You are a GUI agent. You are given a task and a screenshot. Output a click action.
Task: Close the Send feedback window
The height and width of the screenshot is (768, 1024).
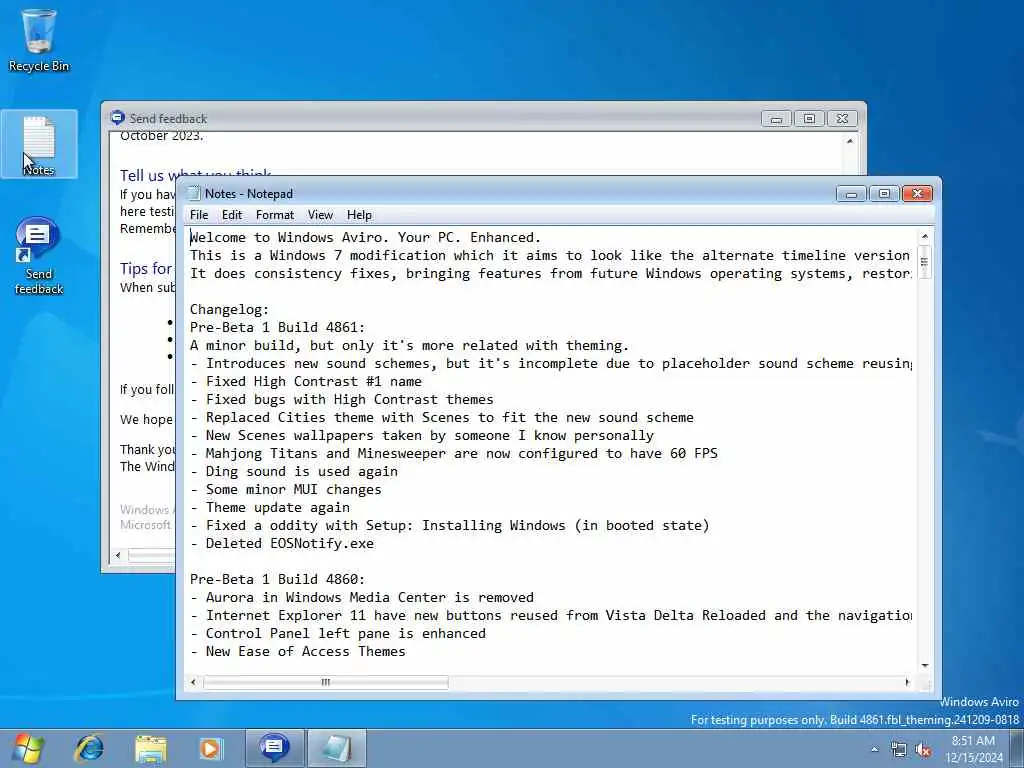click(842, 119)
